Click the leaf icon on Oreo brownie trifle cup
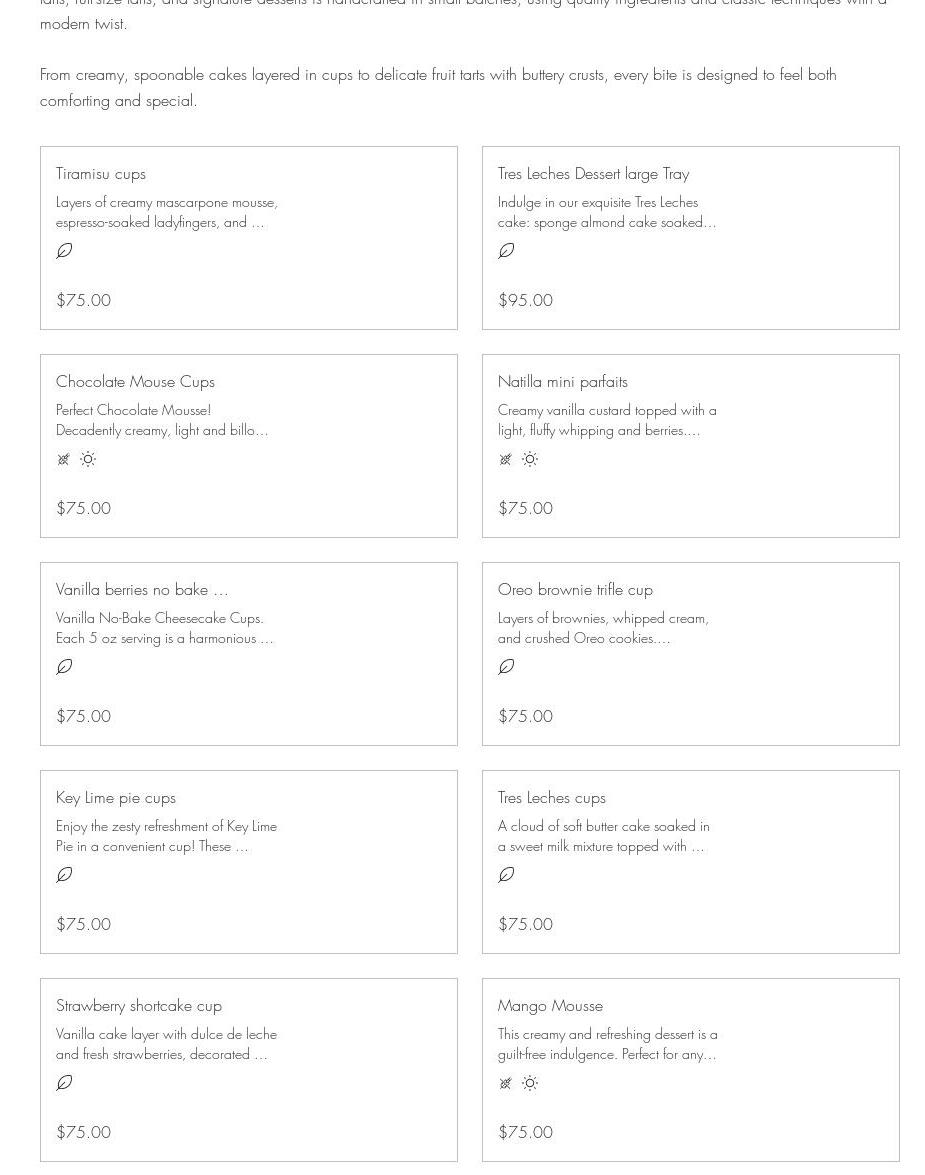The height and width of the screenshot is (1175, 925). click(x=506, y=667)
